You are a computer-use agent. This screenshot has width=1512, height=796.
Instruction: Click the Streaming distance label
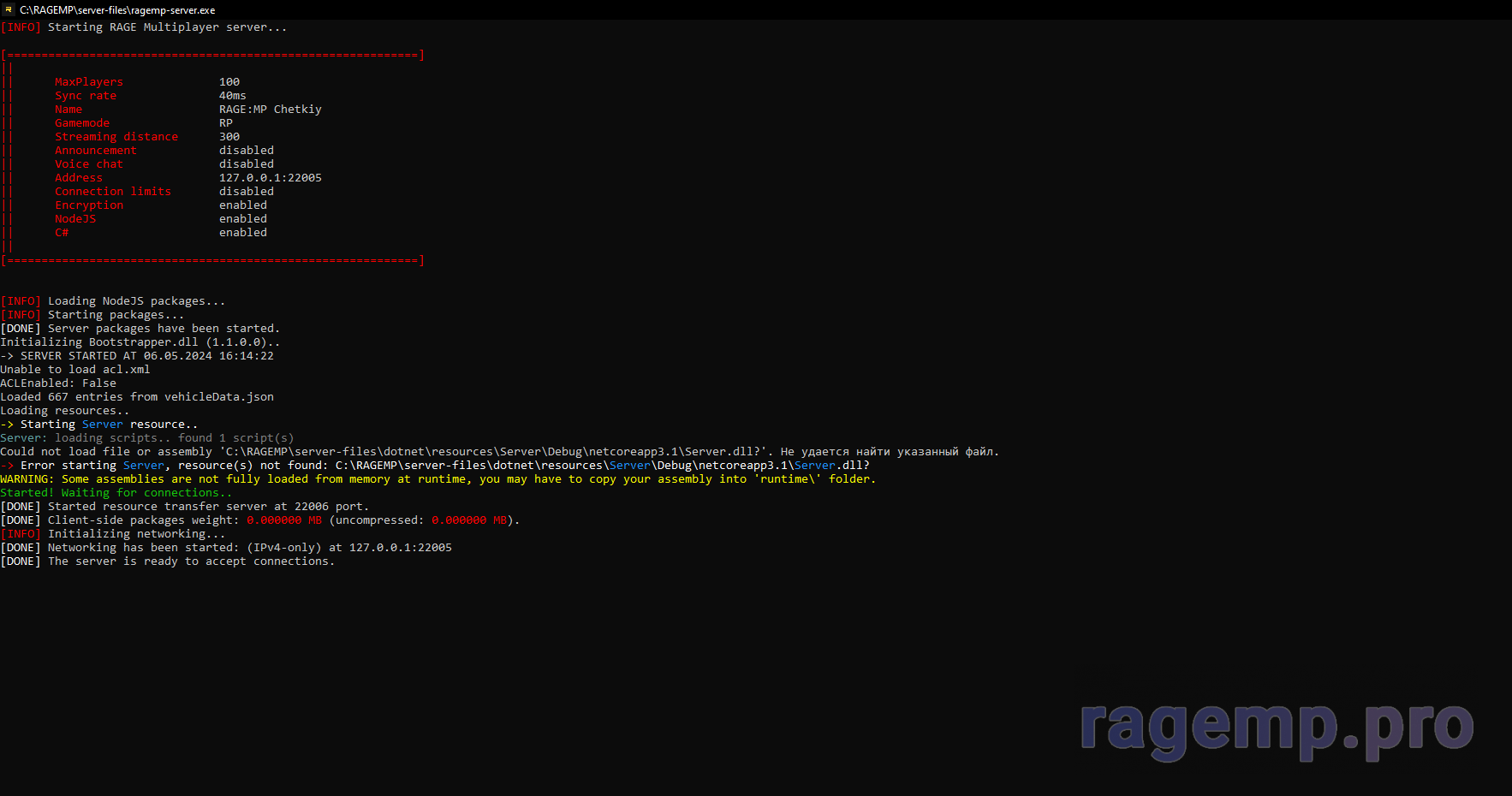pyautogui.click(x=116, y=137)
